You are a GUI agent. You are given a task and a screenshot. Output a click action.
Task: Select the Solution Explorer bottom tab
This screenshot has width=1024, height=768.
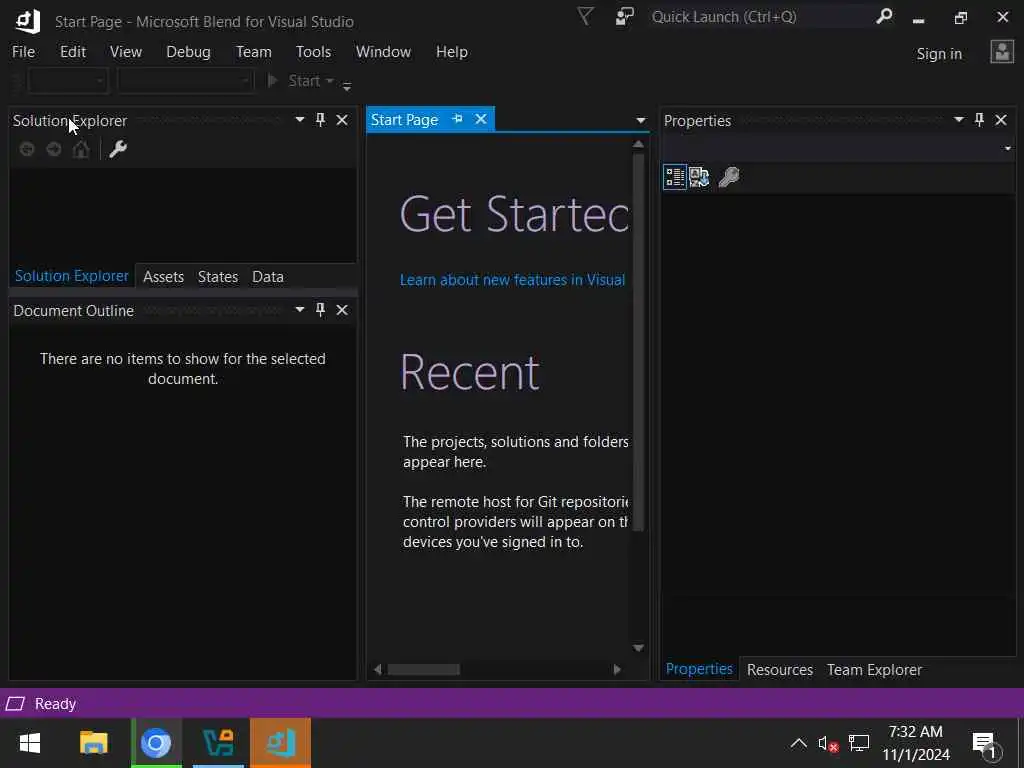point(72,276)
